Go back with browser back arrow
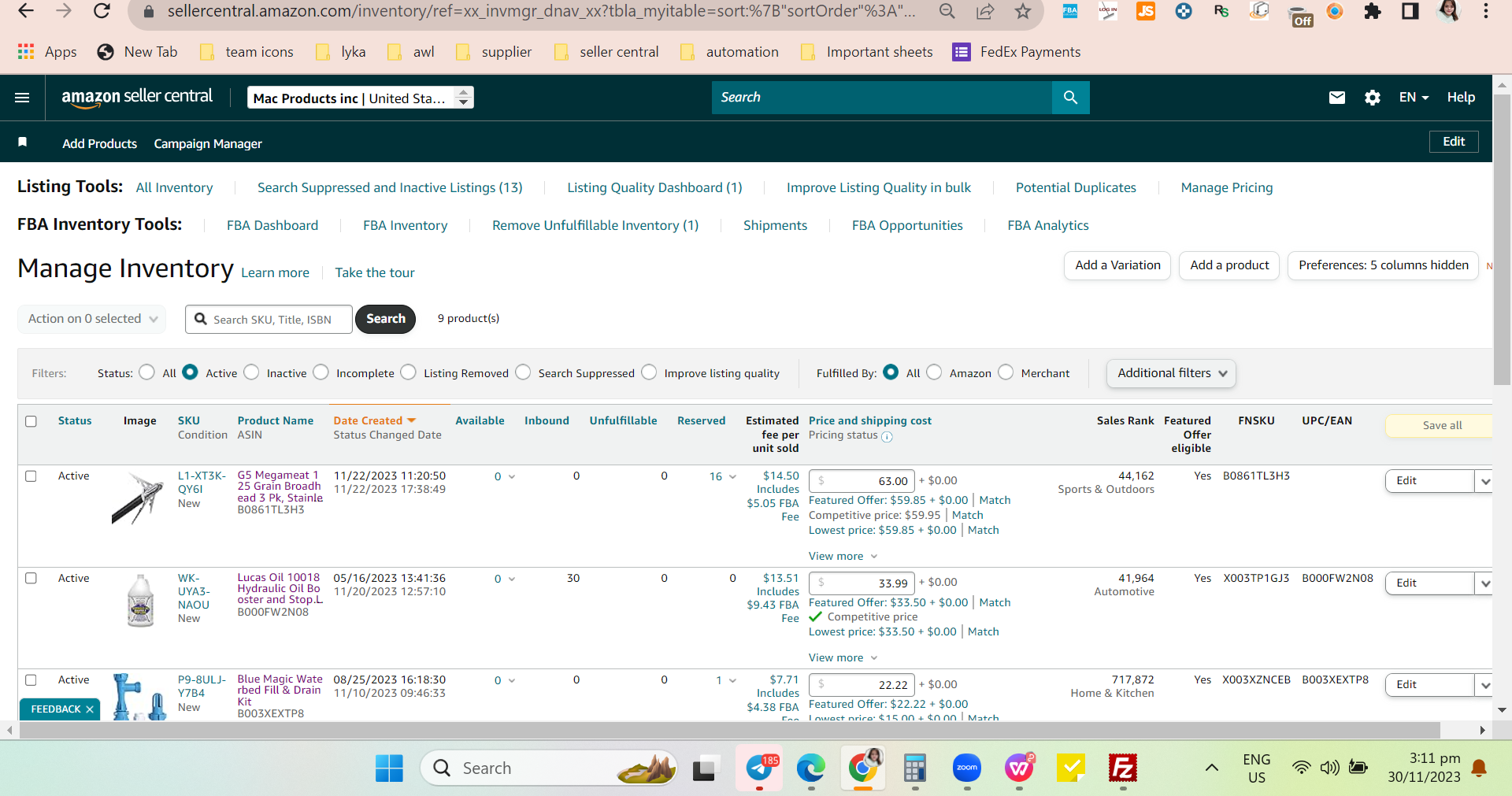This screenshot has height=796, width=1512. point(26,11)
